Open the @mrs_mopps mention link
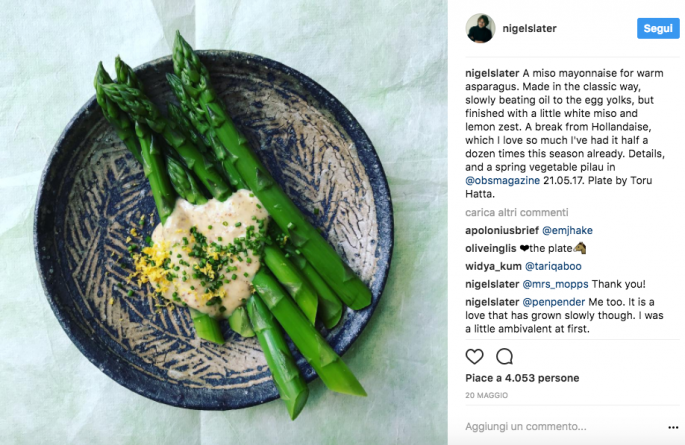Image resolution: width=685 pixels, height=445 pixels. 555,284
